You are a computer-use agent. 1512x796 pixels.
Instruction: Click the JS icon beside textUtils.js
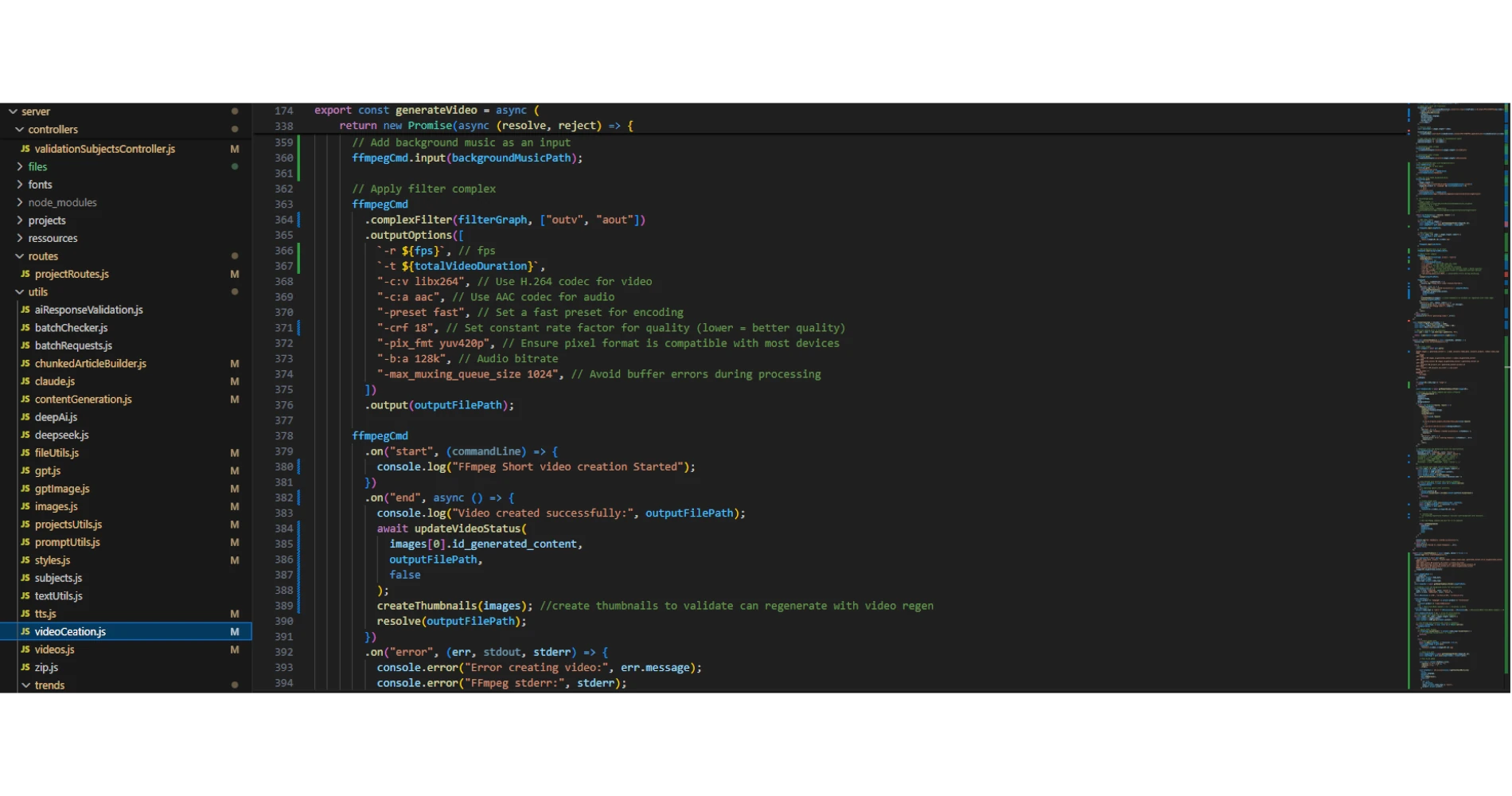(x=25, y=595)
